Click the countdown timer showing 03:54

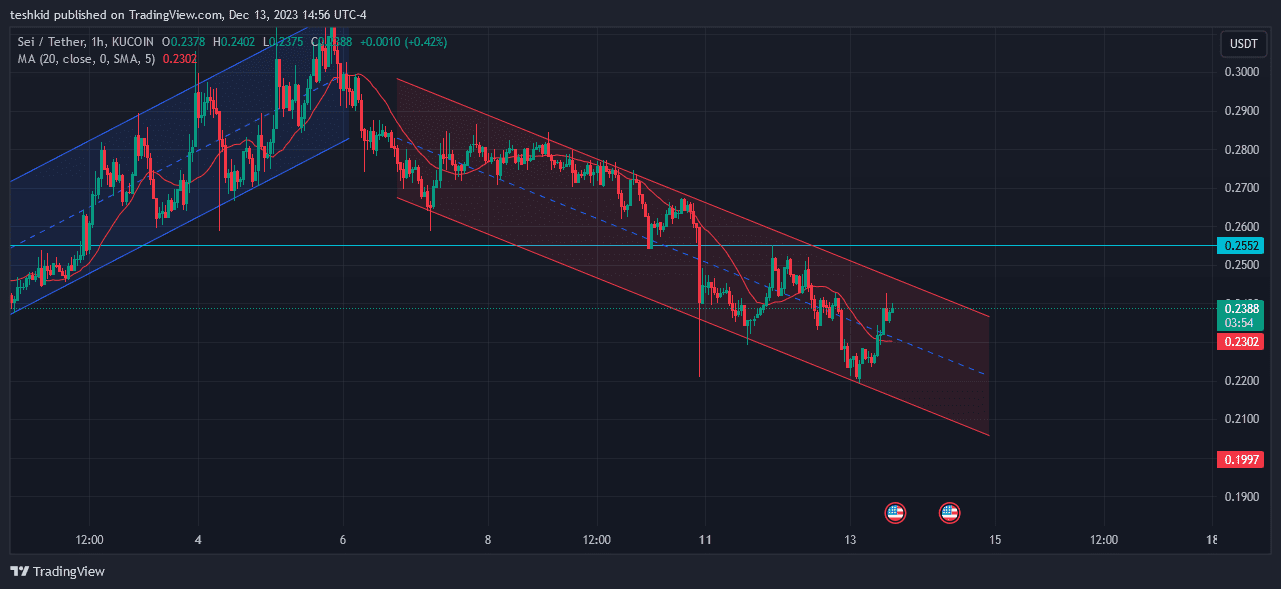[x=1240, y=323]
